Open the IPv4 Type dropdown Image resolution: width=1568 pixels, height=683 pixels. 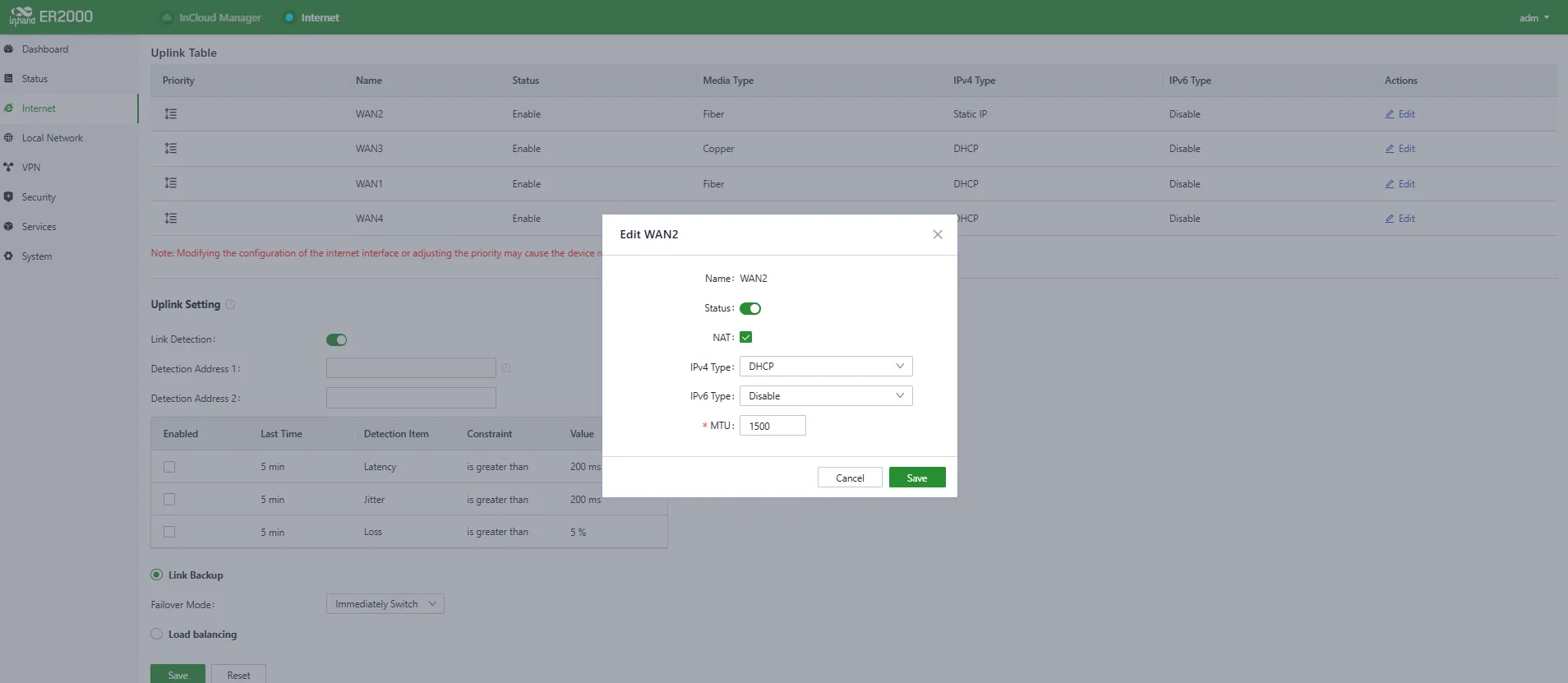(x=826, y=367)
